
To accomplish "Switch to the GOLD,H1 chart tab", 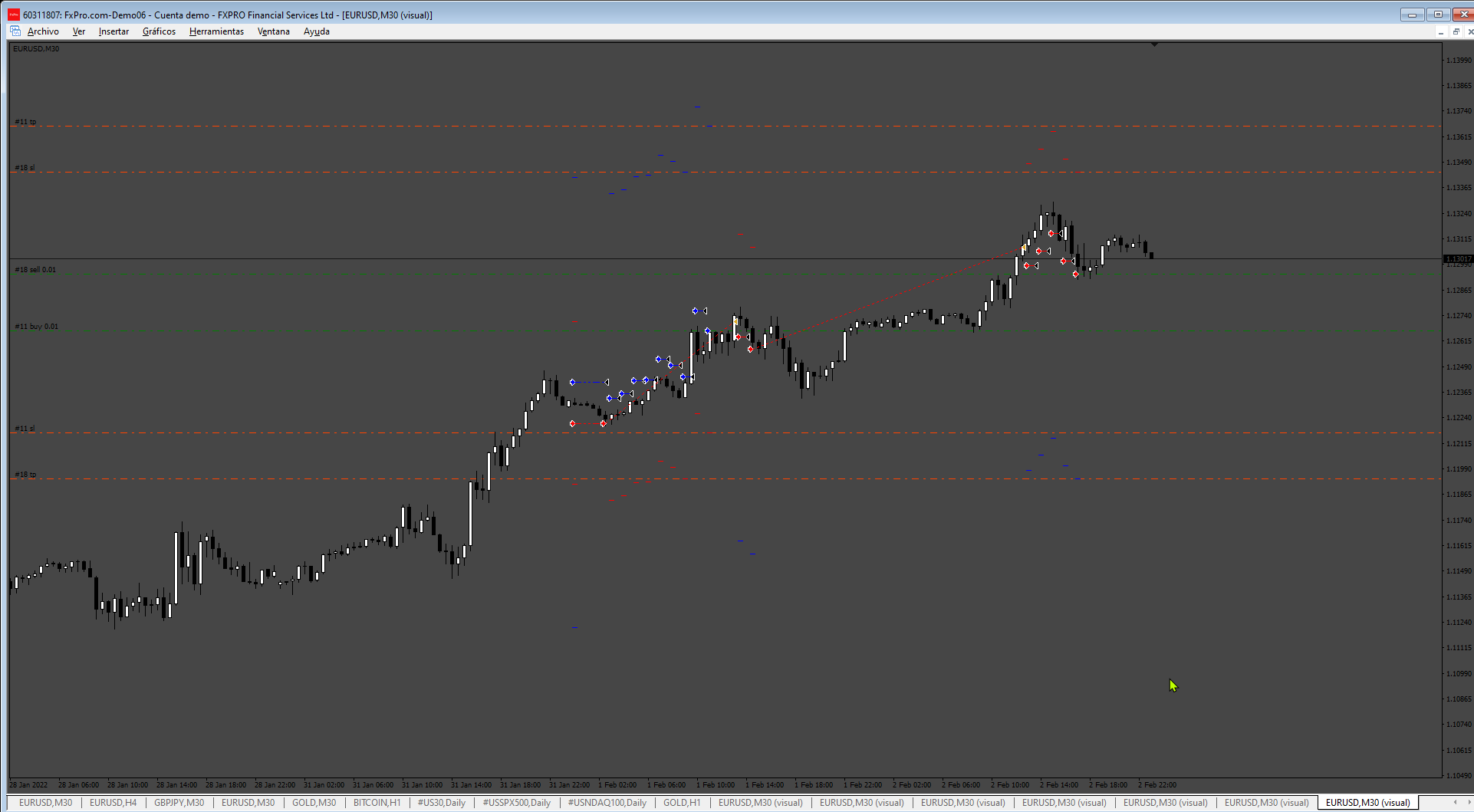I will [x=682, y=803].
